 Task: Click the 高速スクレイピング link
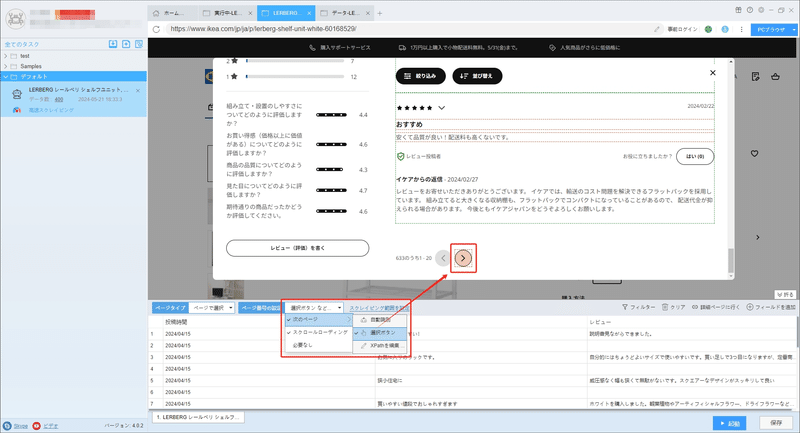(x=51, y=110)
